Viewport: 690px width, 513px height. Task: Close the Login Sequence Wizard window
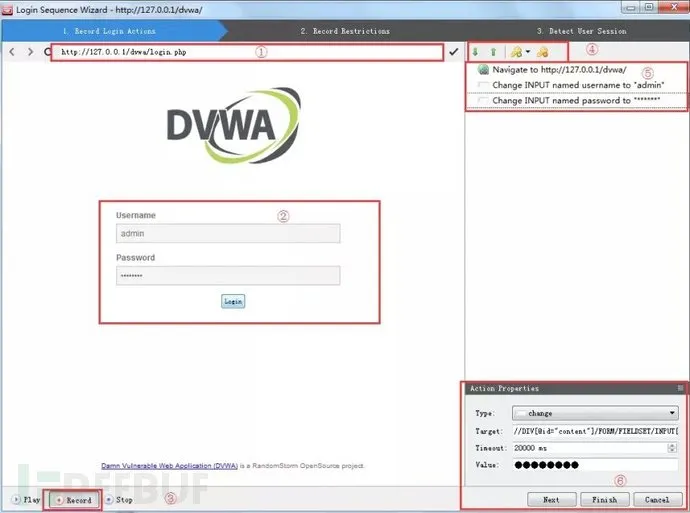[673, 7]
